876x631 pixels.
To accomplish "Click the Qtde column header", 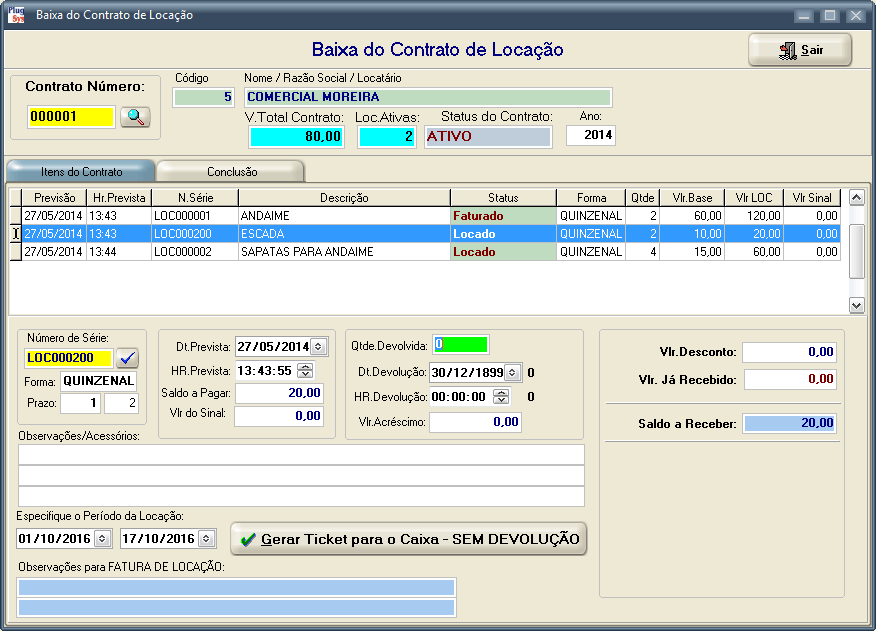I will [642, 198].
